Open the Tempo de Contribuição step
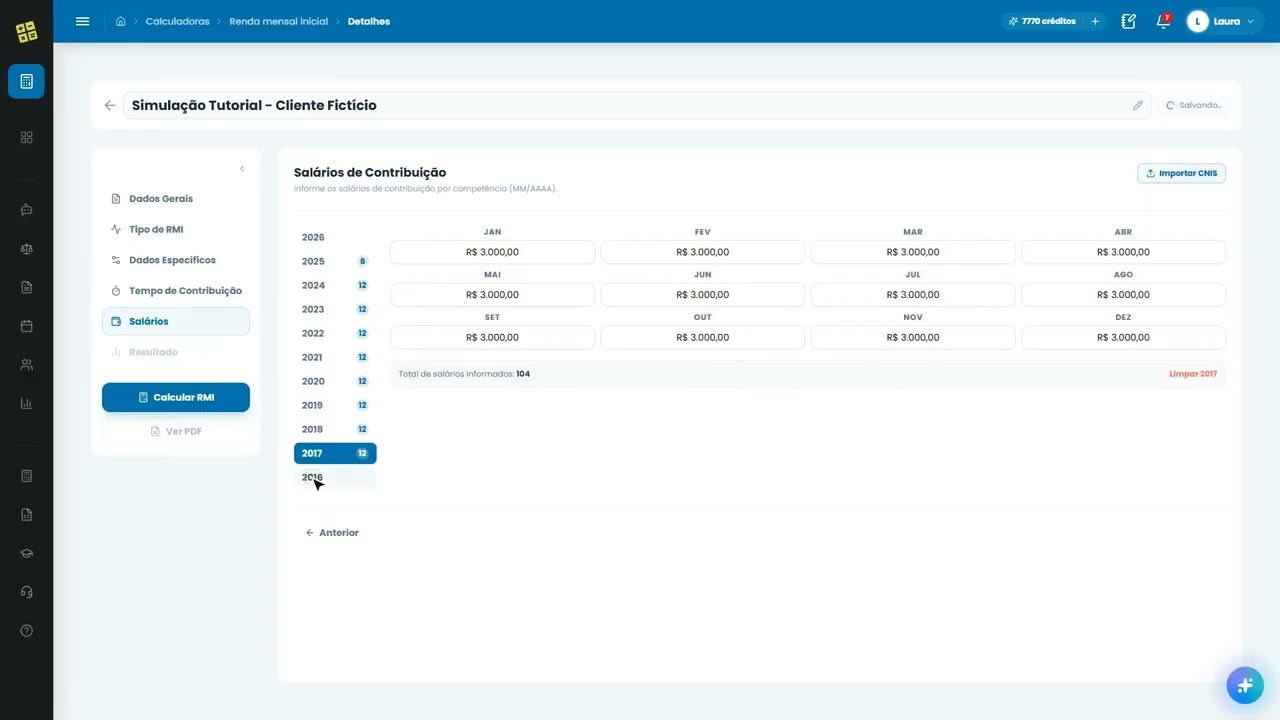Viewport: 1280px width, 720px height. pyautogui.click(x=176, y=291)
